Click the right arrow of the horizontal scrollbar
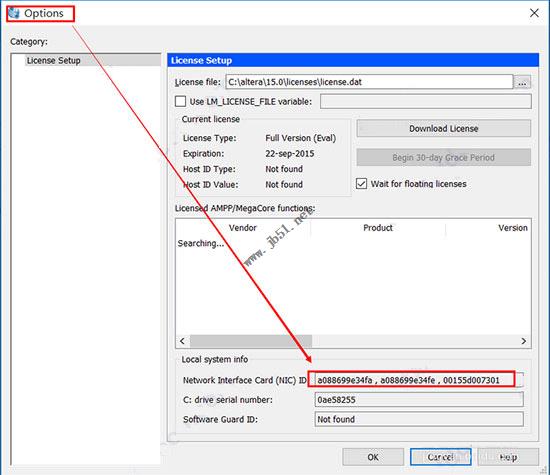 [x=524, y=341]
